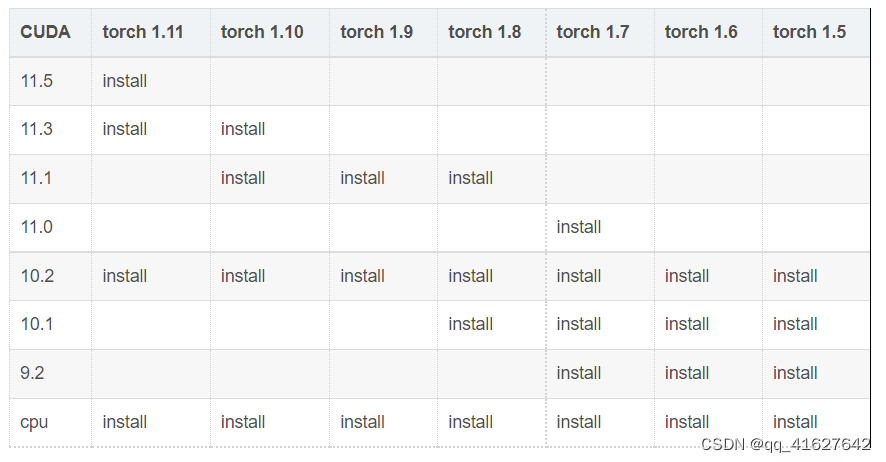Open install for cpu torch 1.10
This screenshot has width=886, height=462.
(x=243, y=422)
